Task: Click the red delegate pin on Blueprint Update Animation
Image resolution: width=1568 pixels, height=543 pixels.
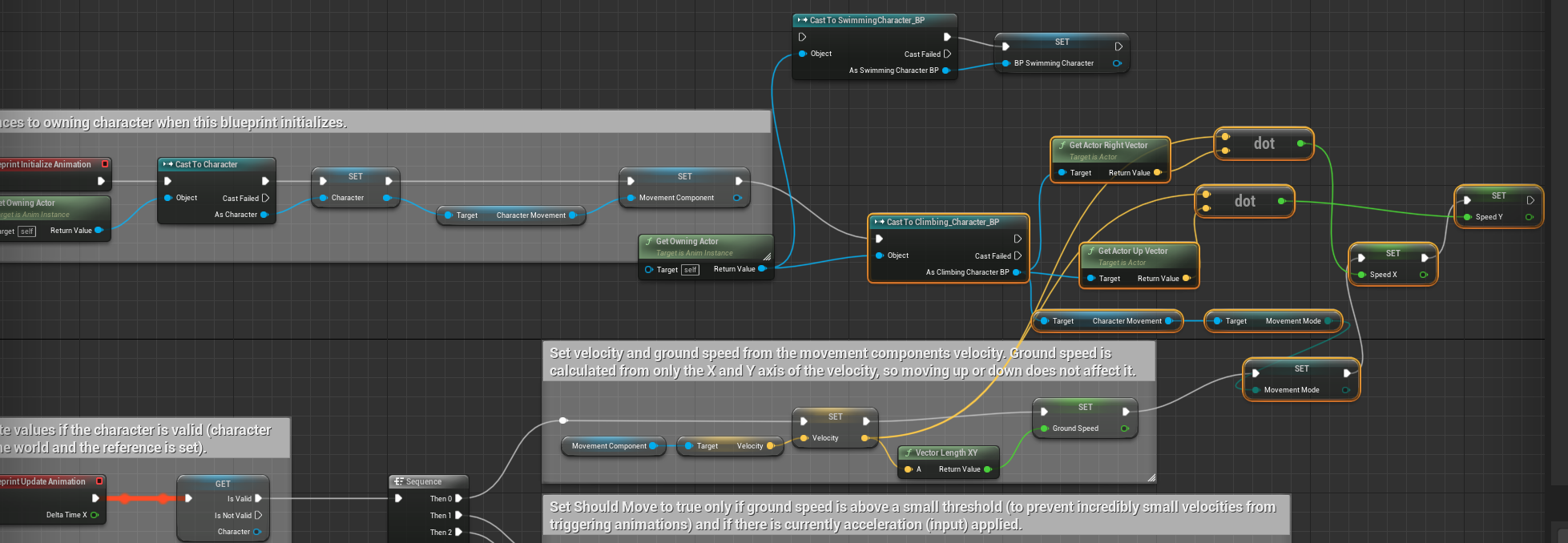Action: click(x=99, y=481)
